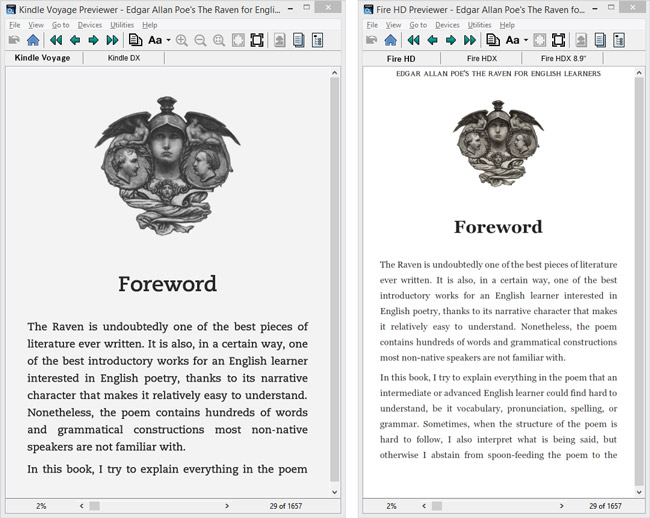Click the NCX view icon in Fire HD Previewer

point(619,40)
